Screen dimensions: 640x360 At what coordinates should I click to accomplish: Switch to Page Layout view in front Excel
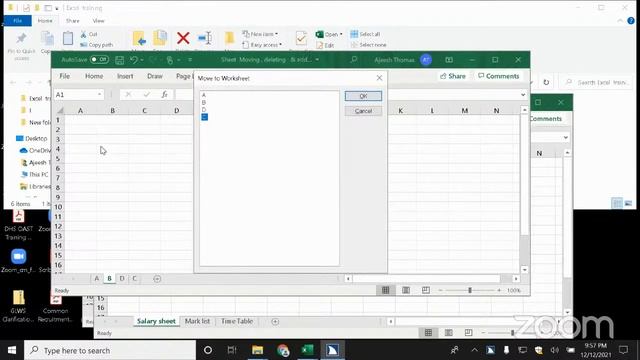(406, 290)
